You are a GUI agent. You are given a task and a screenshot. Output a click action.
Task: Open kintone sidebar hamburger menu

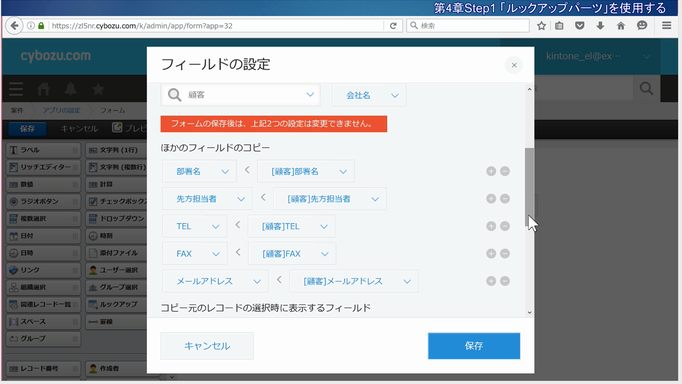[16, 89]
